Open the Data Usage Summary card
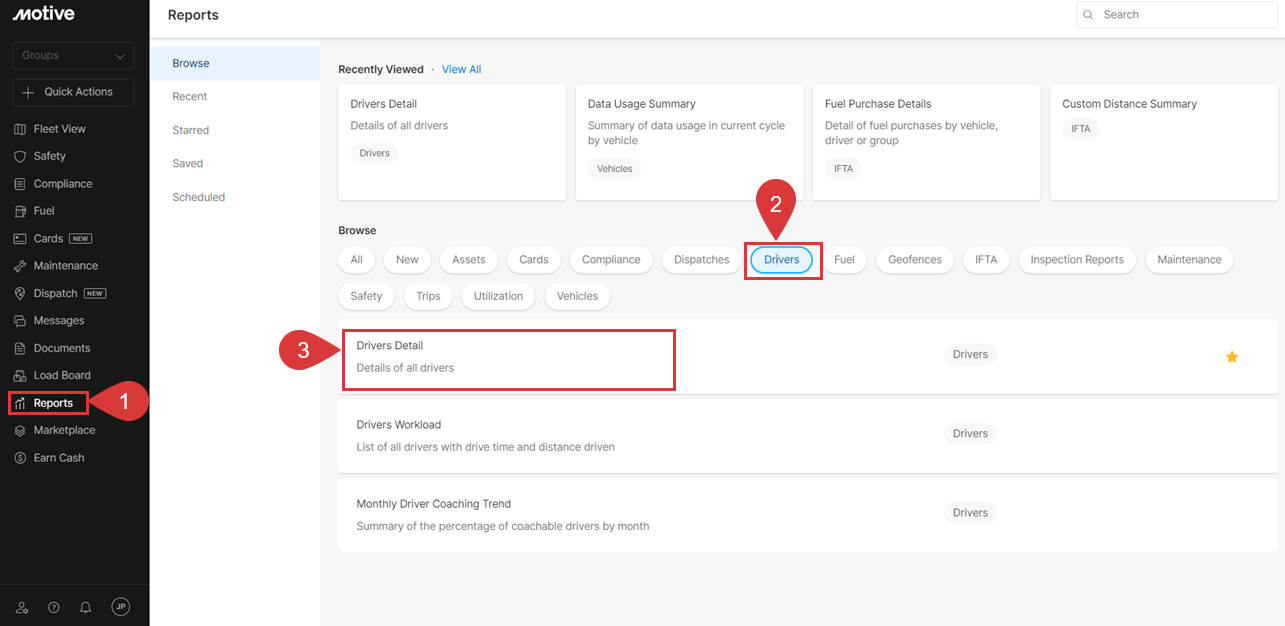 (689, 142)
